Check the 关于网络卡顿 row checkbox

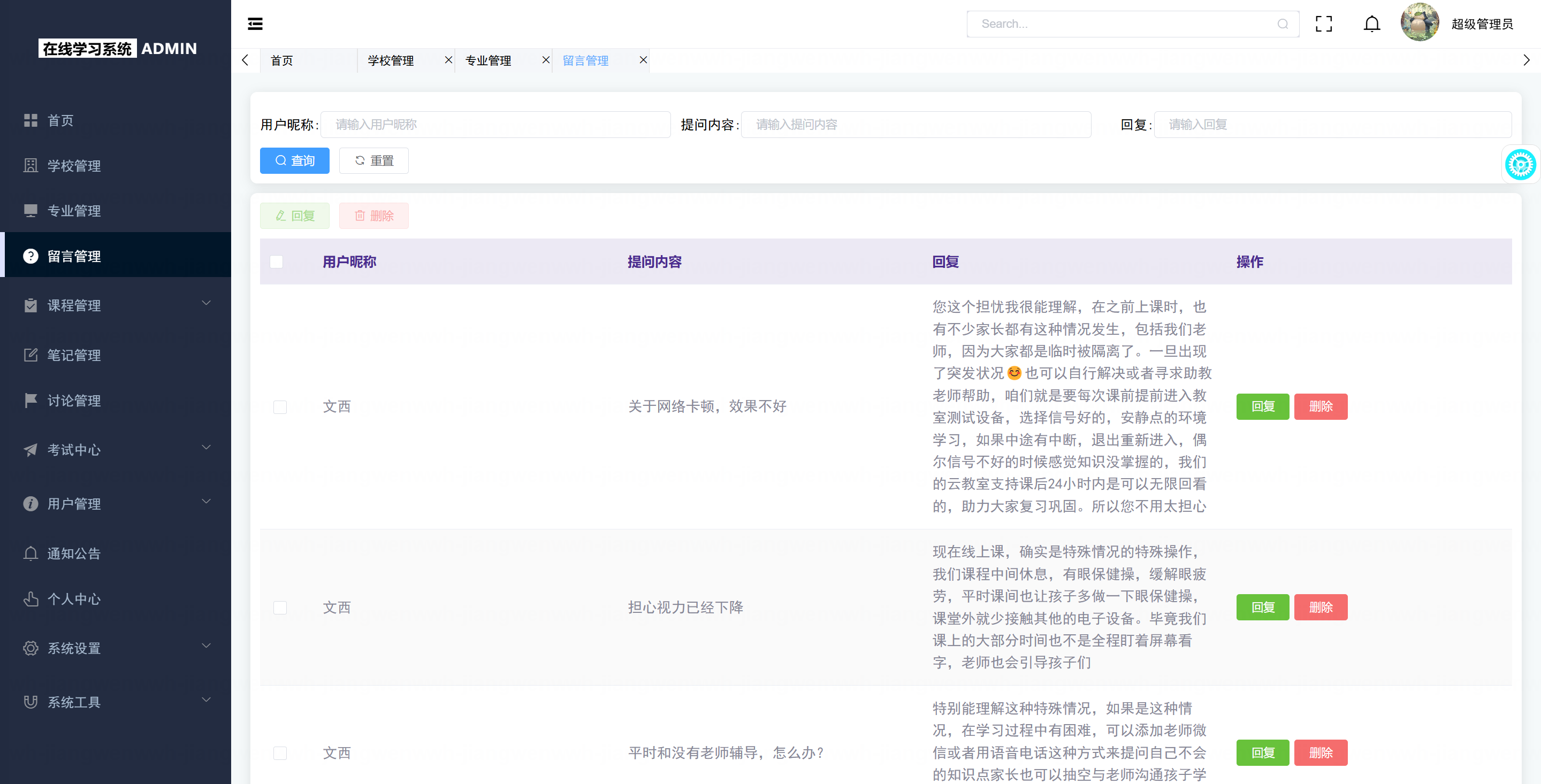click(x=280, y=408)
